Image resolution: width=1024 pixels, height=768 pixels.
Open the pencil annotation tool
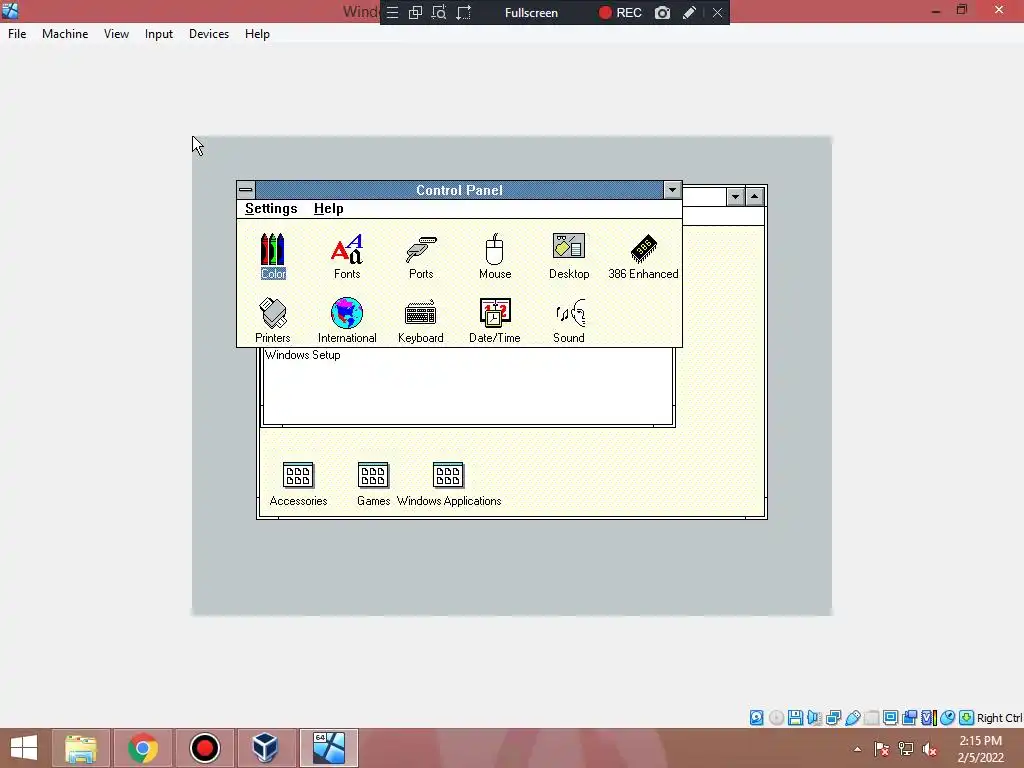tap(689, 12)
